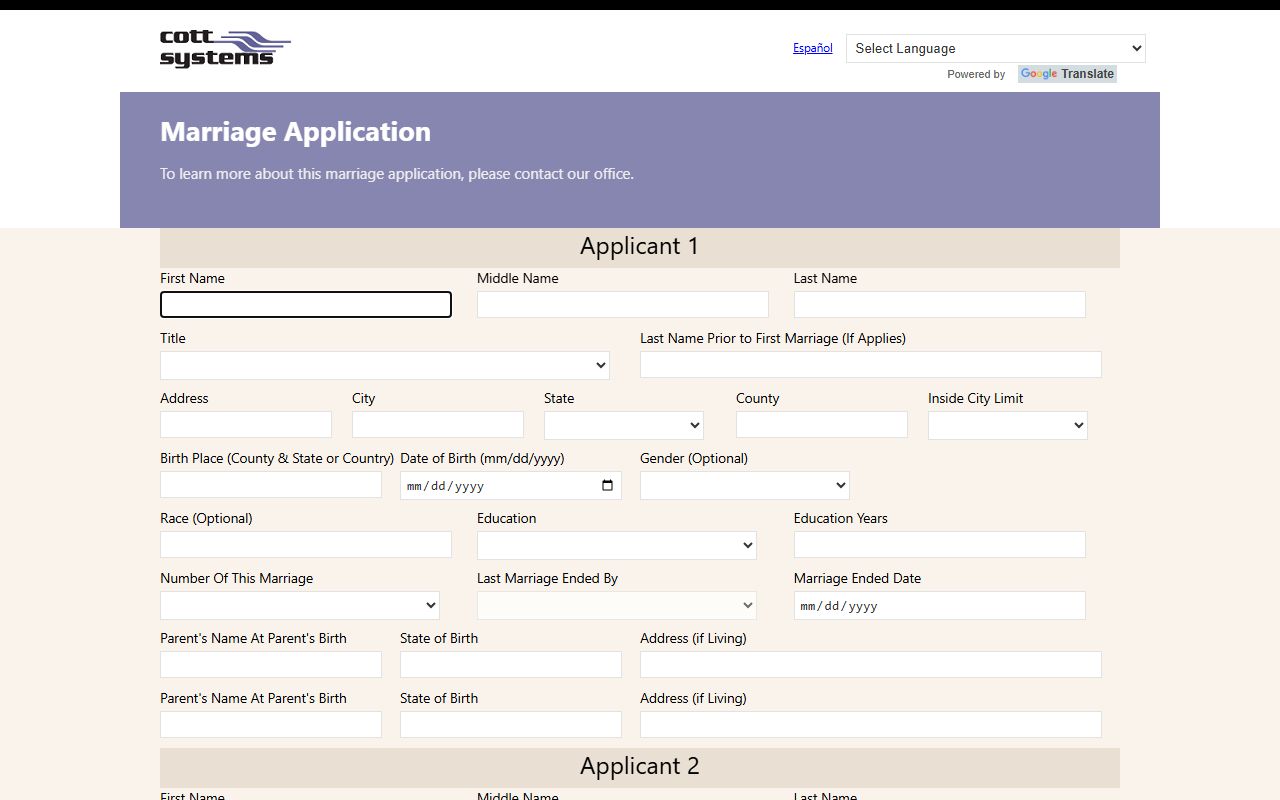This screenshot has width=1280, height=800.
Task: Open the Applicant 1 State dropdown
Action: [x=624, y=425]
